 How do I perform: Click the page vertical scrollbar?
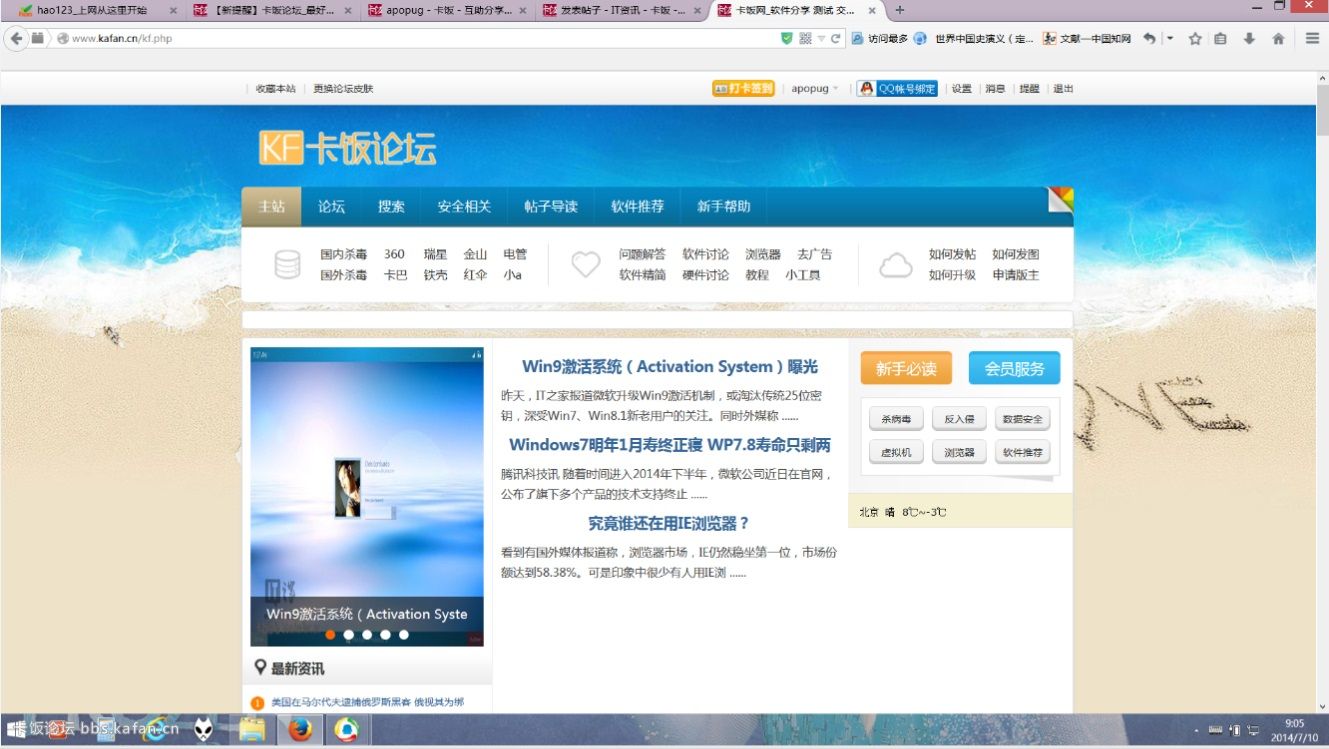1322,390
